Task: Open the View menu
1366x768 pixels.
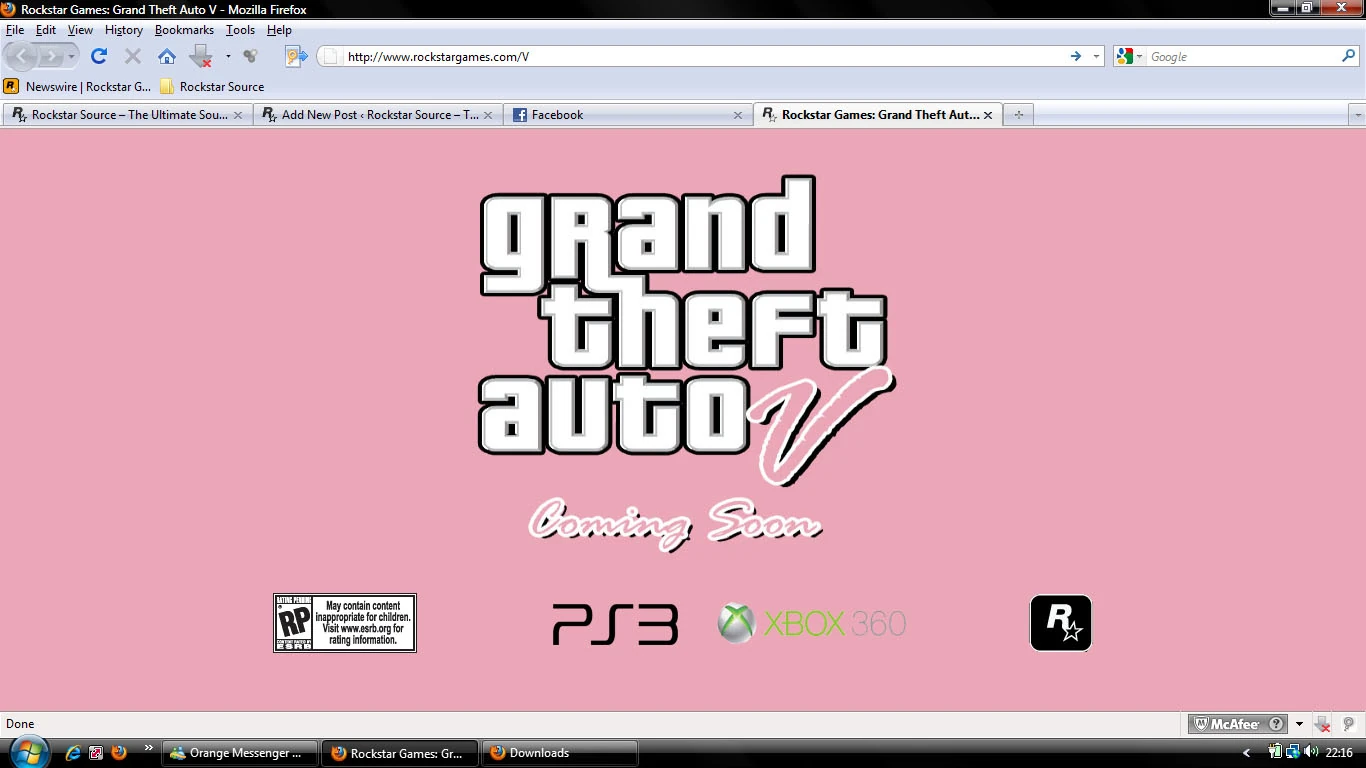Action: coord(80,30)
